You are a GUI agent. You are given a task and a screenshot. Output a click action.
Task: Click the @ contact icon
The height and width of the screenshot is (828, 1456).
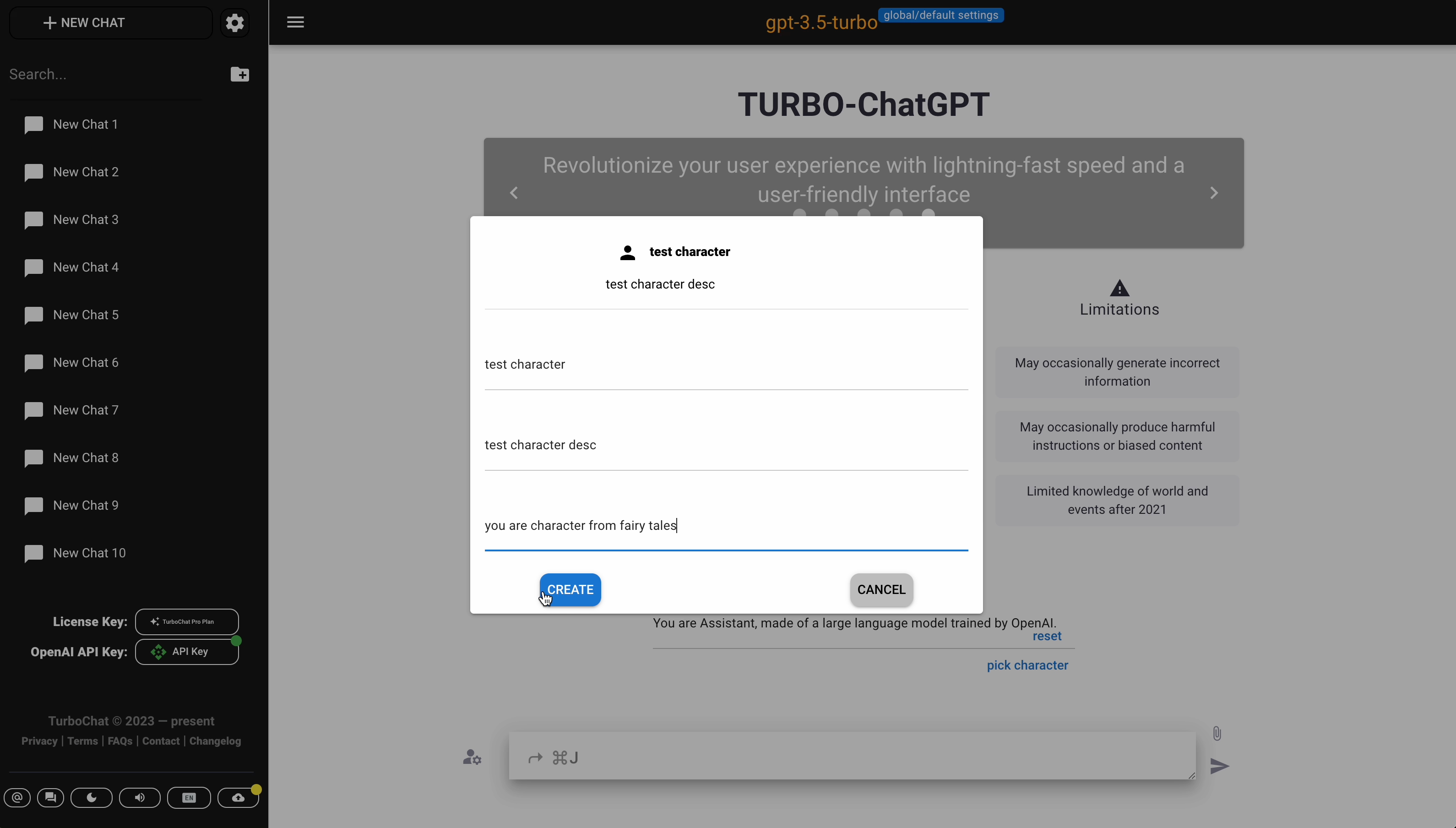[x=17, y=797]
